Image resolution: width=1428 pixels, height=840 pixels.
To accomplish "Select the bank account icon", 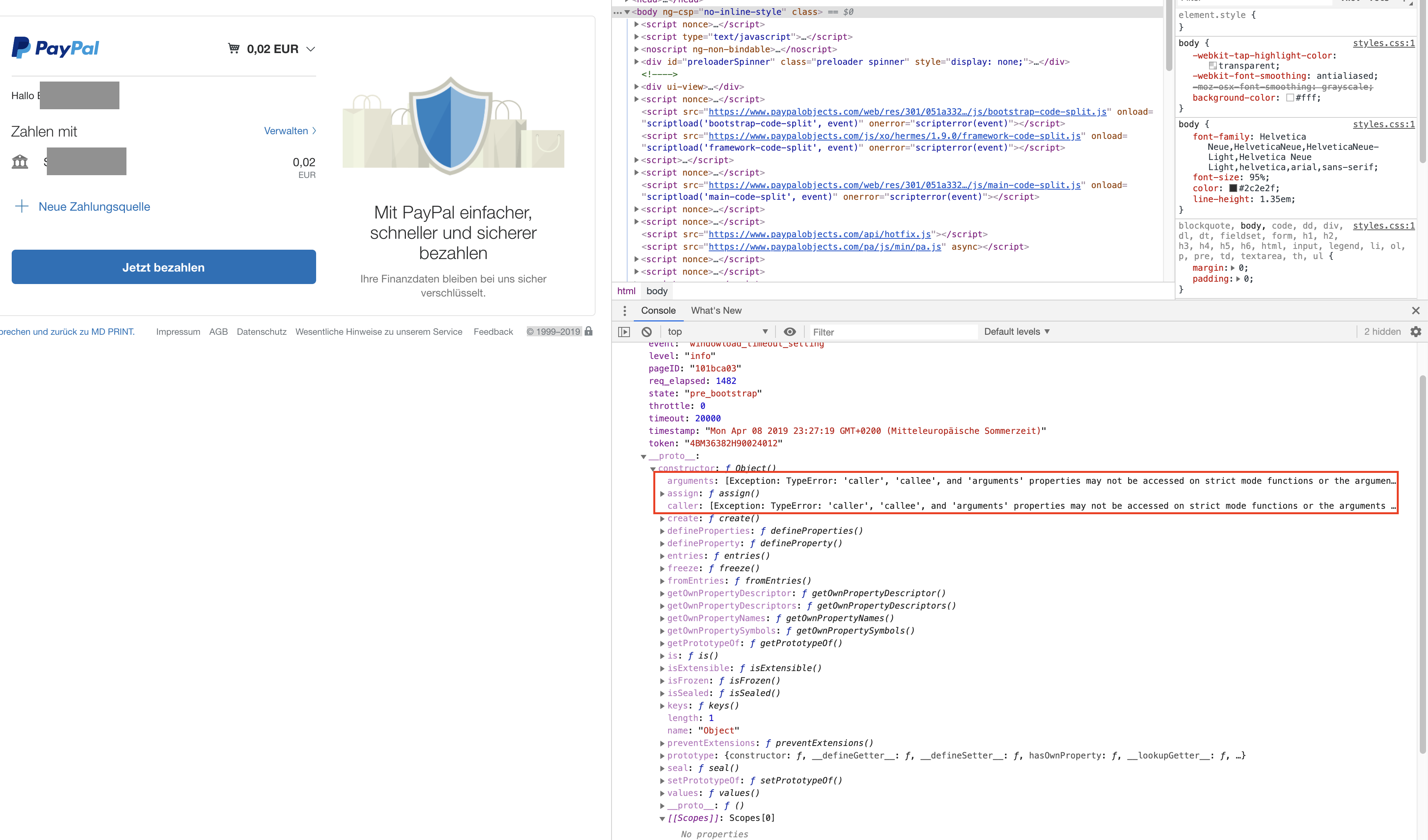I will pos(20,162).
